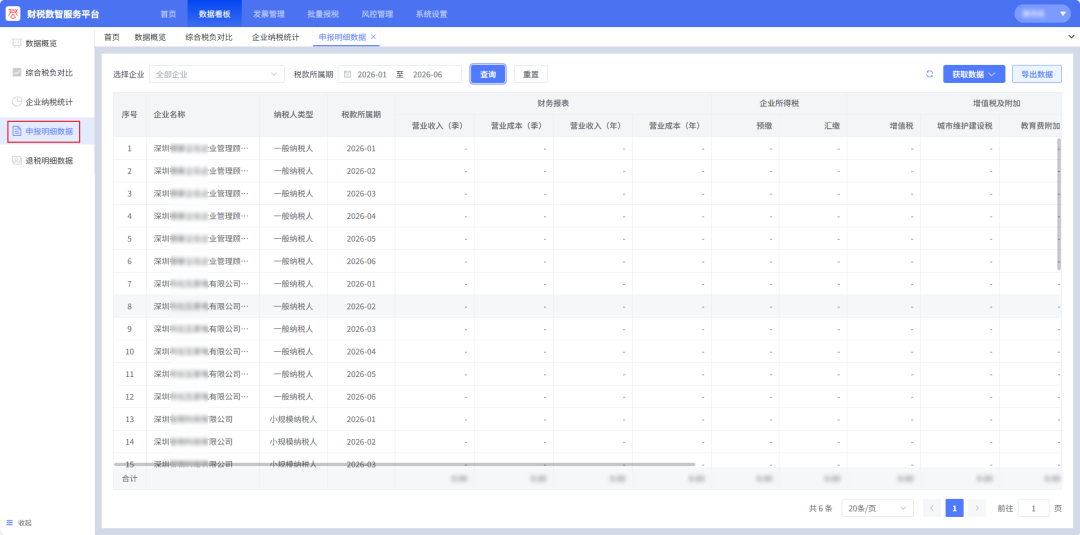The image size is (1080, 535).
Task: Expand the tab list chevron at right
Action: [1071, 36]
